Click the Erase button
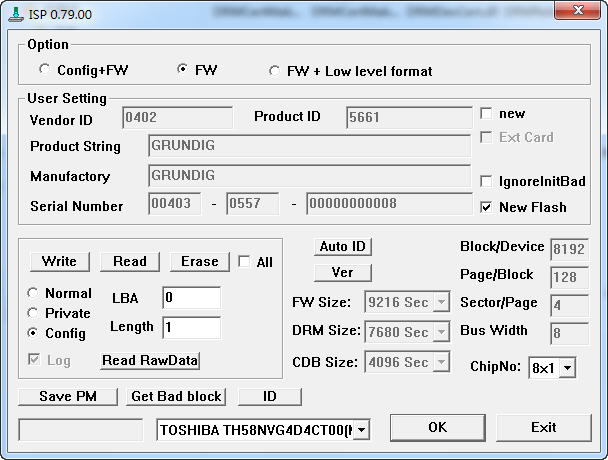 coord(199,261)
